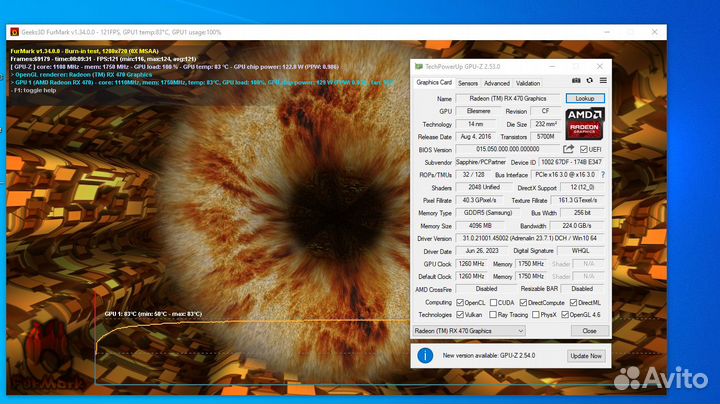Click the Name field Radeon RX 470 Graphics
This screenshot has width=720, height=404.
click(508, 98)
